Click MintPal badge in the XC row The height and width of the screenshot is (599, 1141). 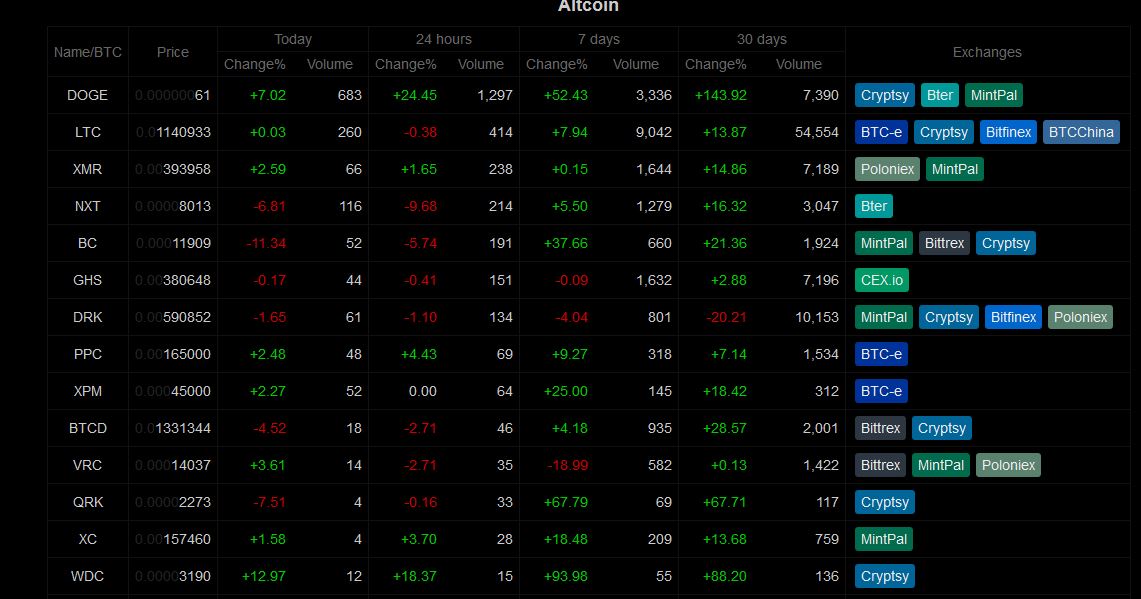point(883,541)
